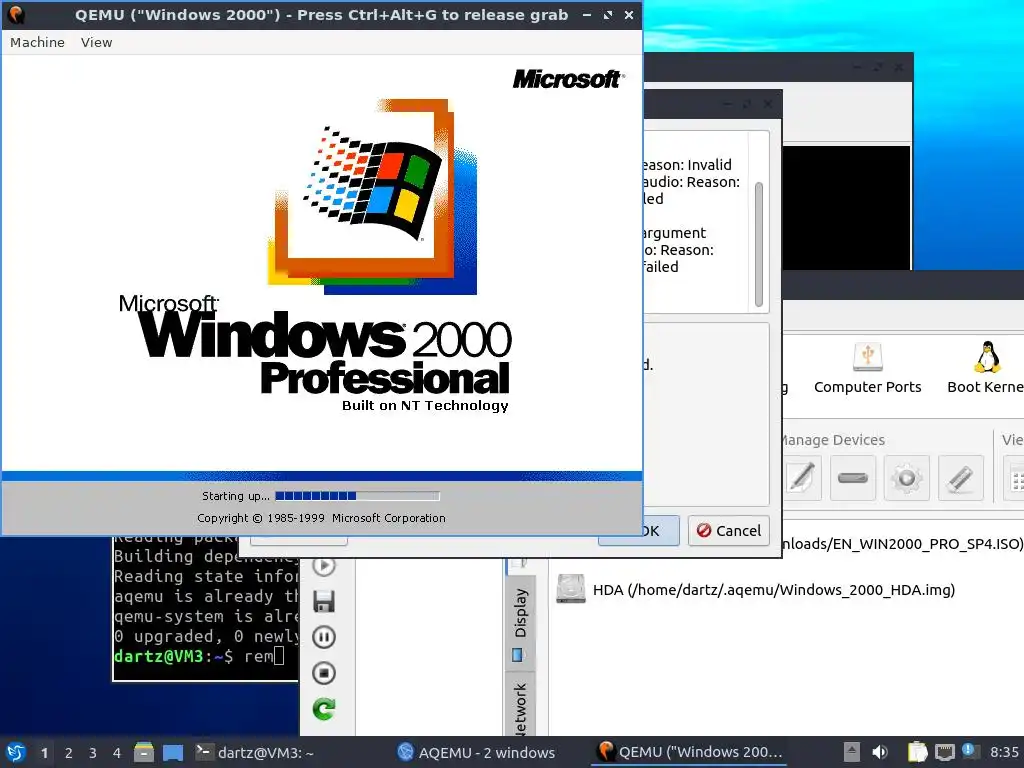Open the Boot Kernel section with penguin icon
1024x768 pixels.
(x=986, y=369)
